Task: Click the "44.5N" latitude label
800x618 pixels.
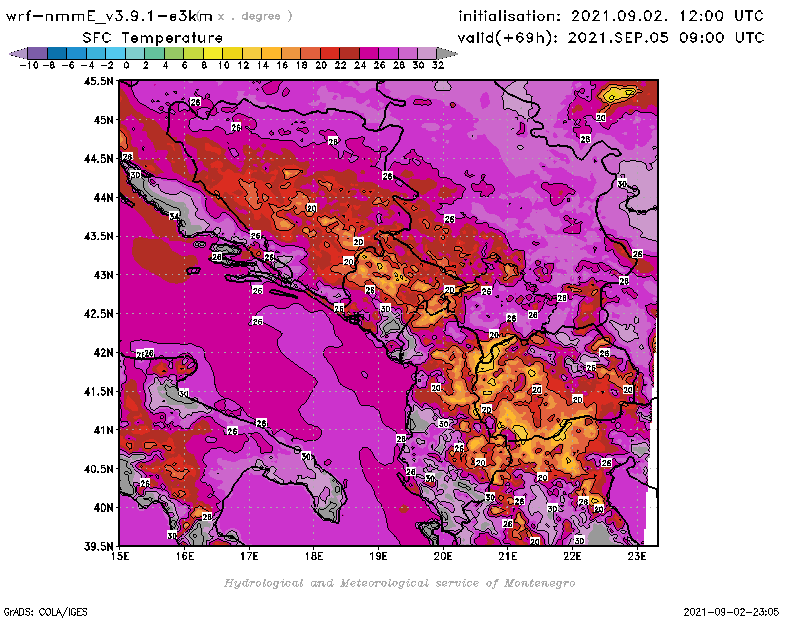Action: coord(98,159)
